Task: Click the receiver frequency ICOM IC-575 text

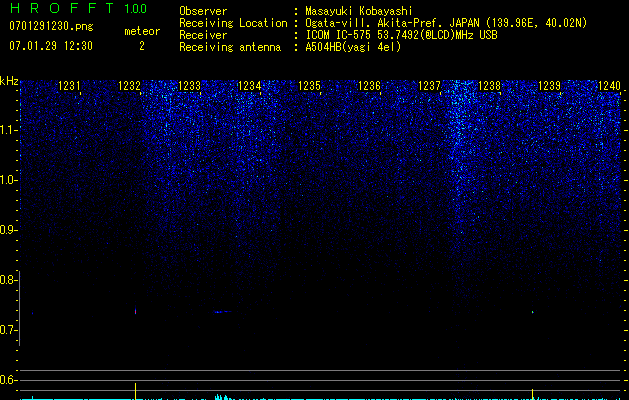Action: tap(401, 35)
